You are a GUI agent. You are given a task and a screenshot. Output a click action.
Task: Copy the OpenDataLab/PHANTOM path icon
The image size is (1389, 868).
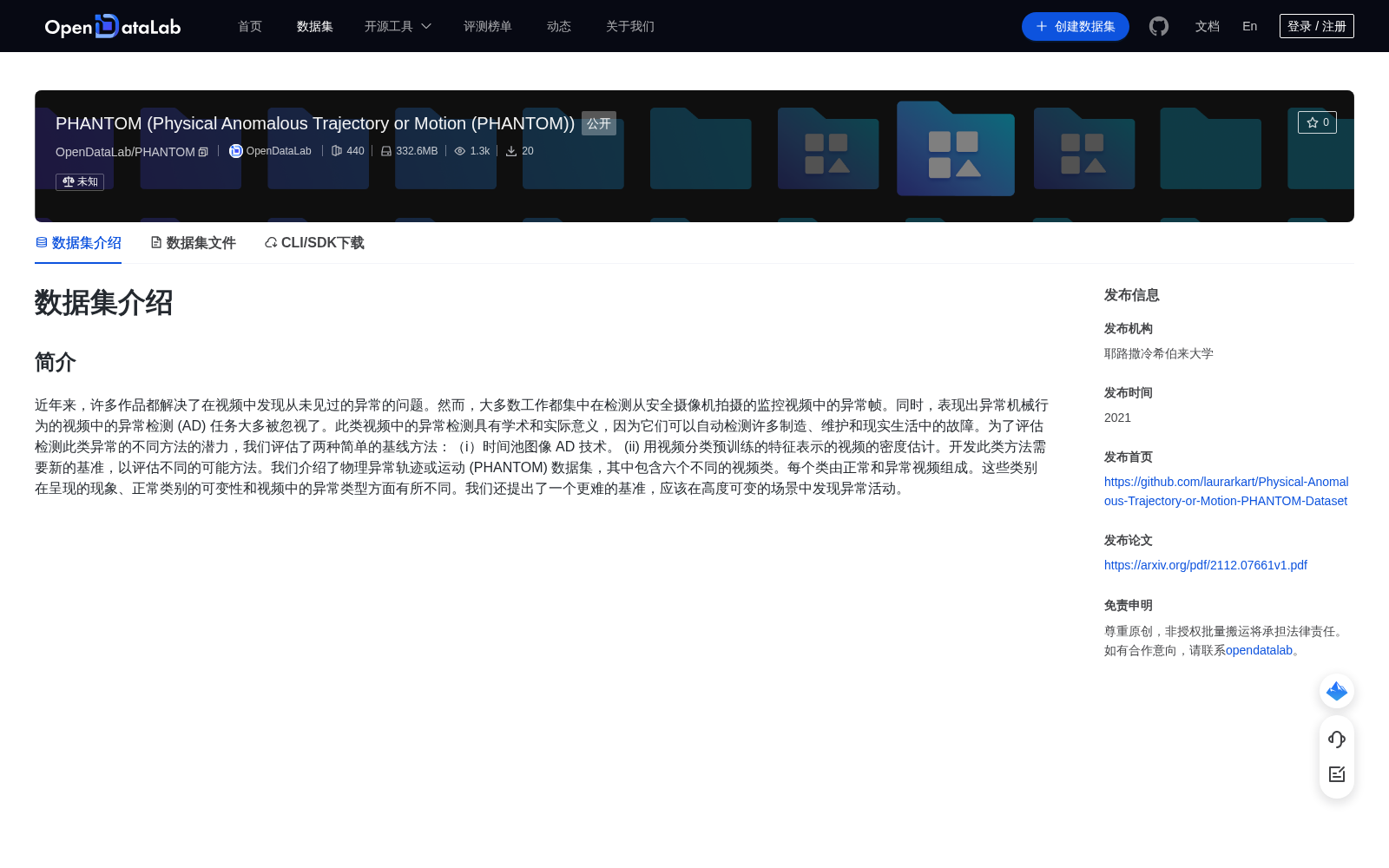(203, 152)
